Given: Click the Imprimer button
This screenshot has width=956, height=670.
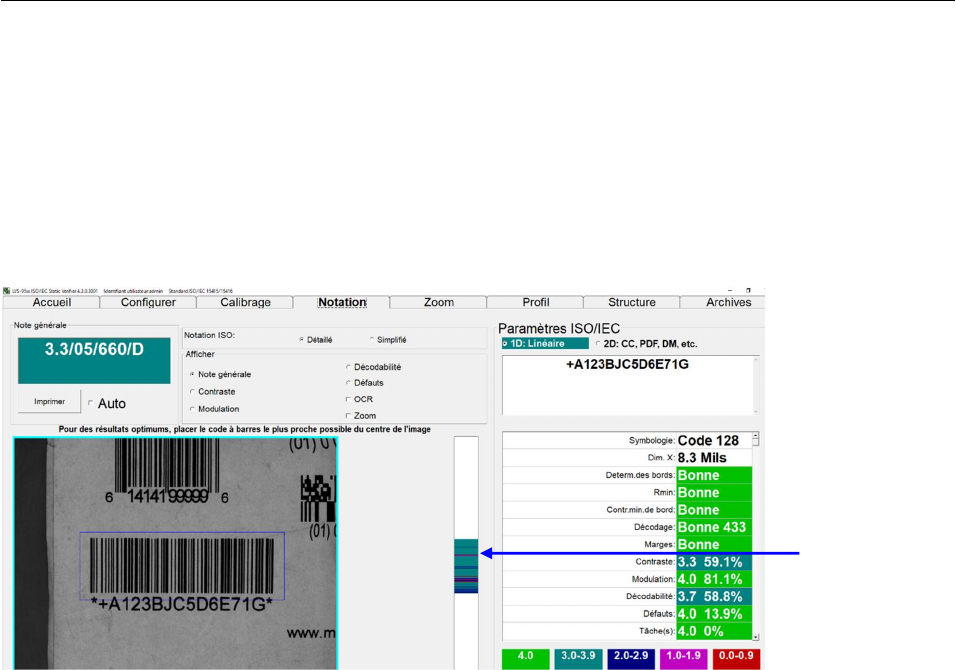Looking at the screenshot, I should (49, 402).
